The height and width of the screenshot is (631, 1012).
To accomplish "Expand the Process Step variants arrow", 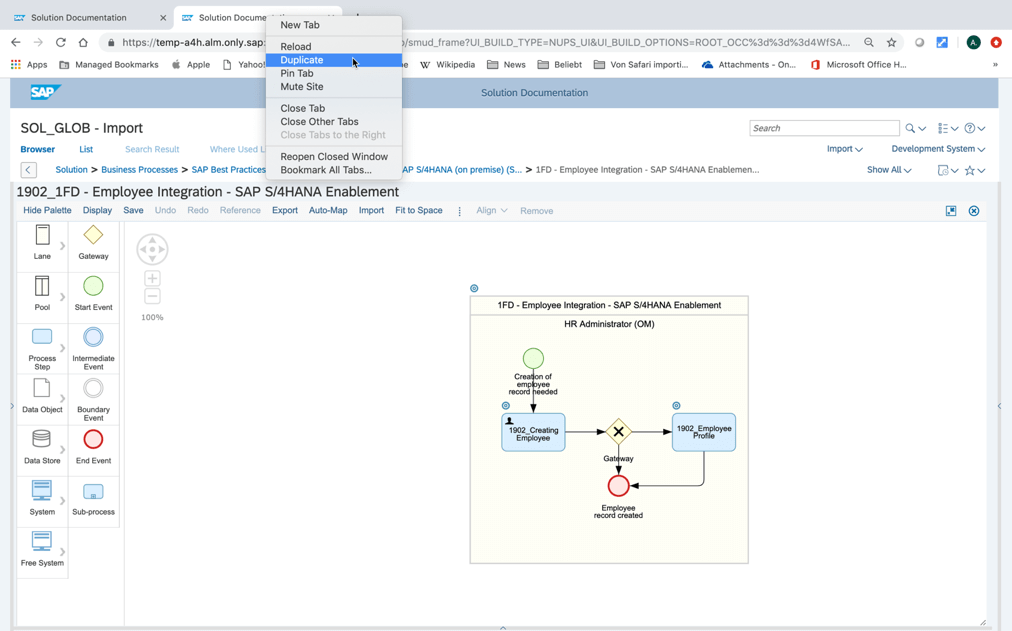I will point(63,348).
